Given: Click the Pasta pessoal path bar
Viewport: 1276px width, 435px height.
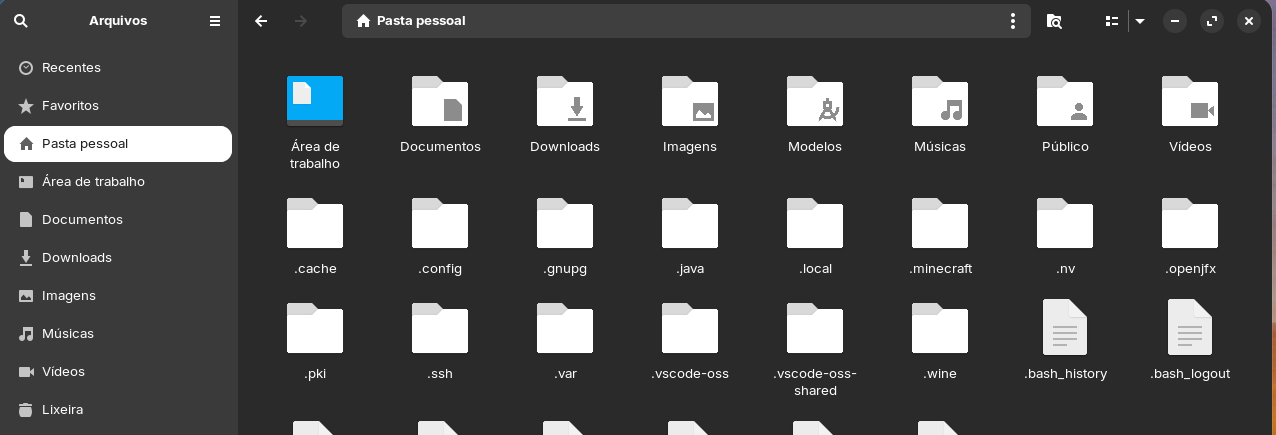Looking at the screenshot, I should pyautogui.click(x=686, y=20).
